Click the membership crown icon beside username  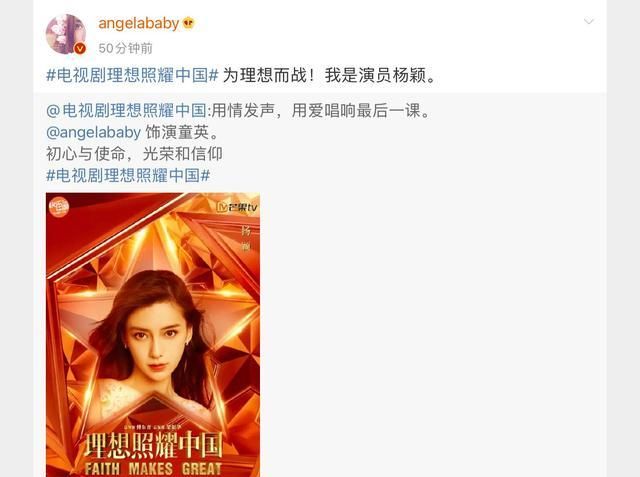pos(188,23)
